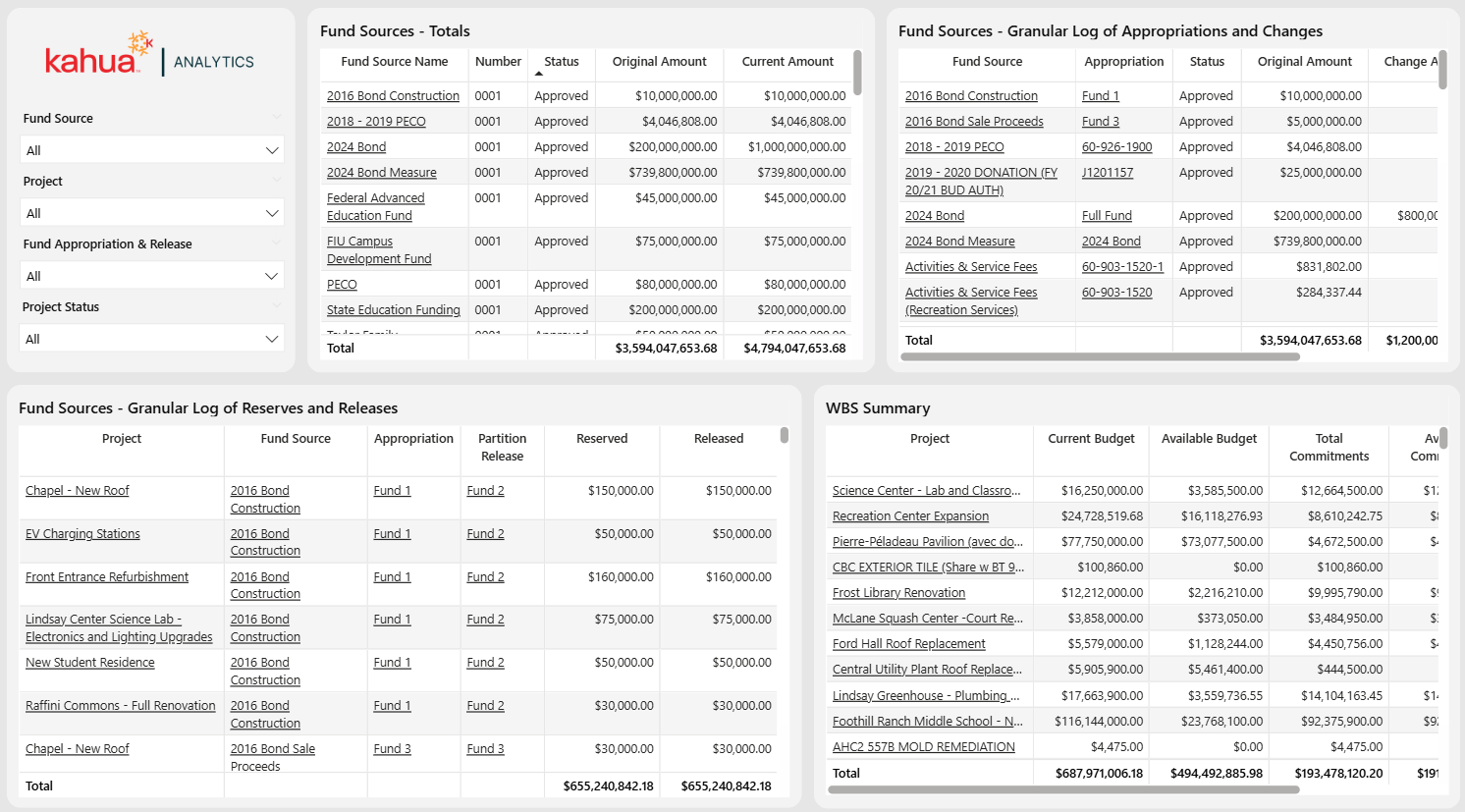This screenshot has width=1465, height=812.
Task: Click the Kahua Analytics logo
Action: click(149, 57)
